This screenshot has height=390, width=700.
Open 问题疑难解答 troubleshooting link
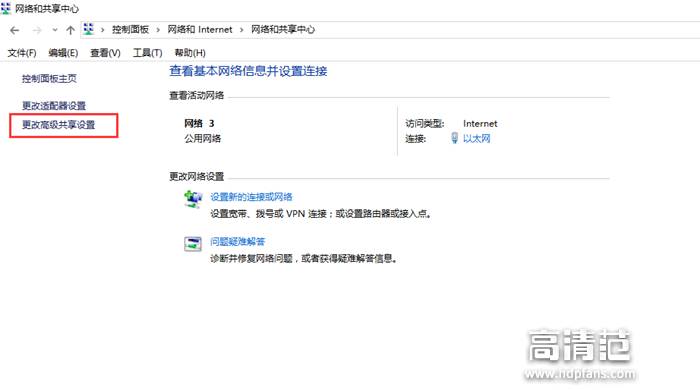(238, 242)
